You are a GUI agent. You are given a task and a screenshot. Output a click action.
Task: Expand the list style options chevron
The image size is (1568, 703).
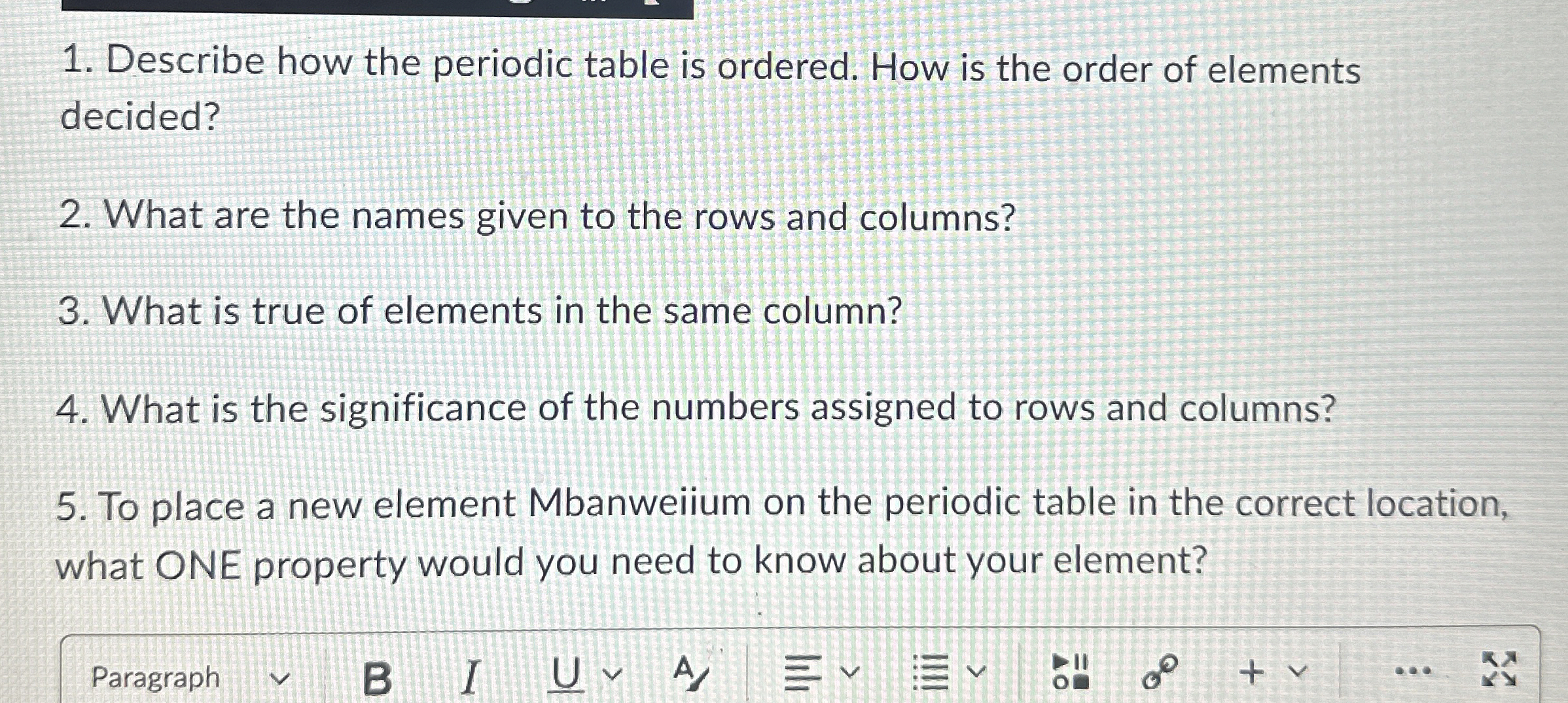(x=976, y=672)
